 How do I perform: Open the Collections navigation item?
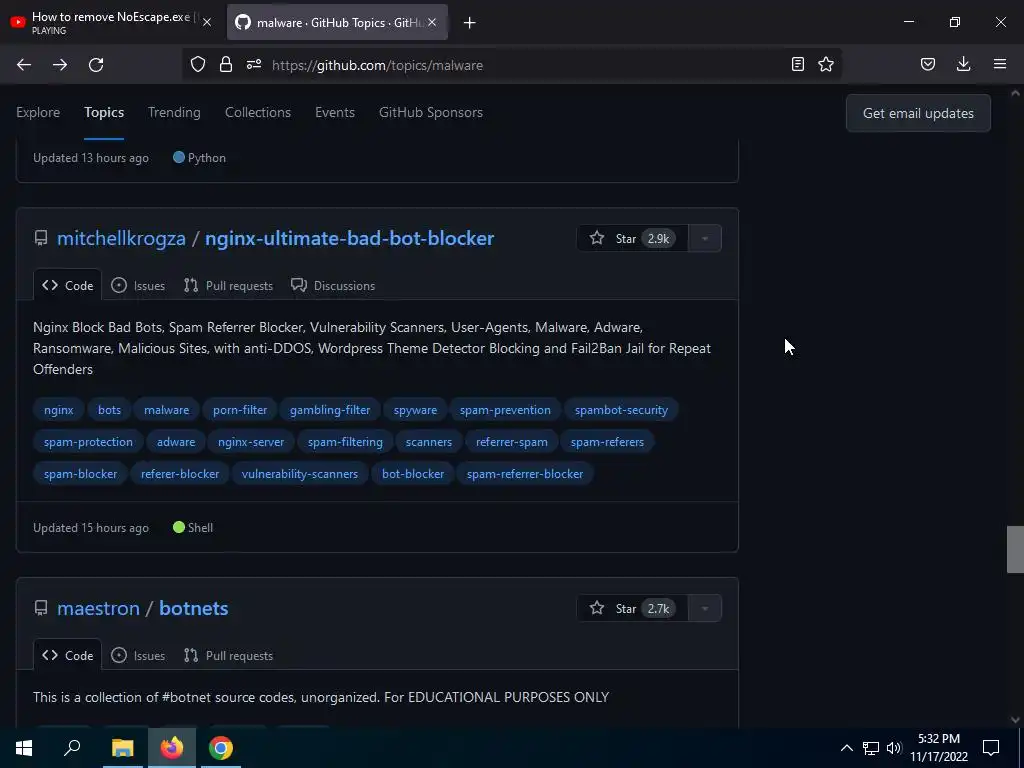pyautogui.click(x=258, y=112)
